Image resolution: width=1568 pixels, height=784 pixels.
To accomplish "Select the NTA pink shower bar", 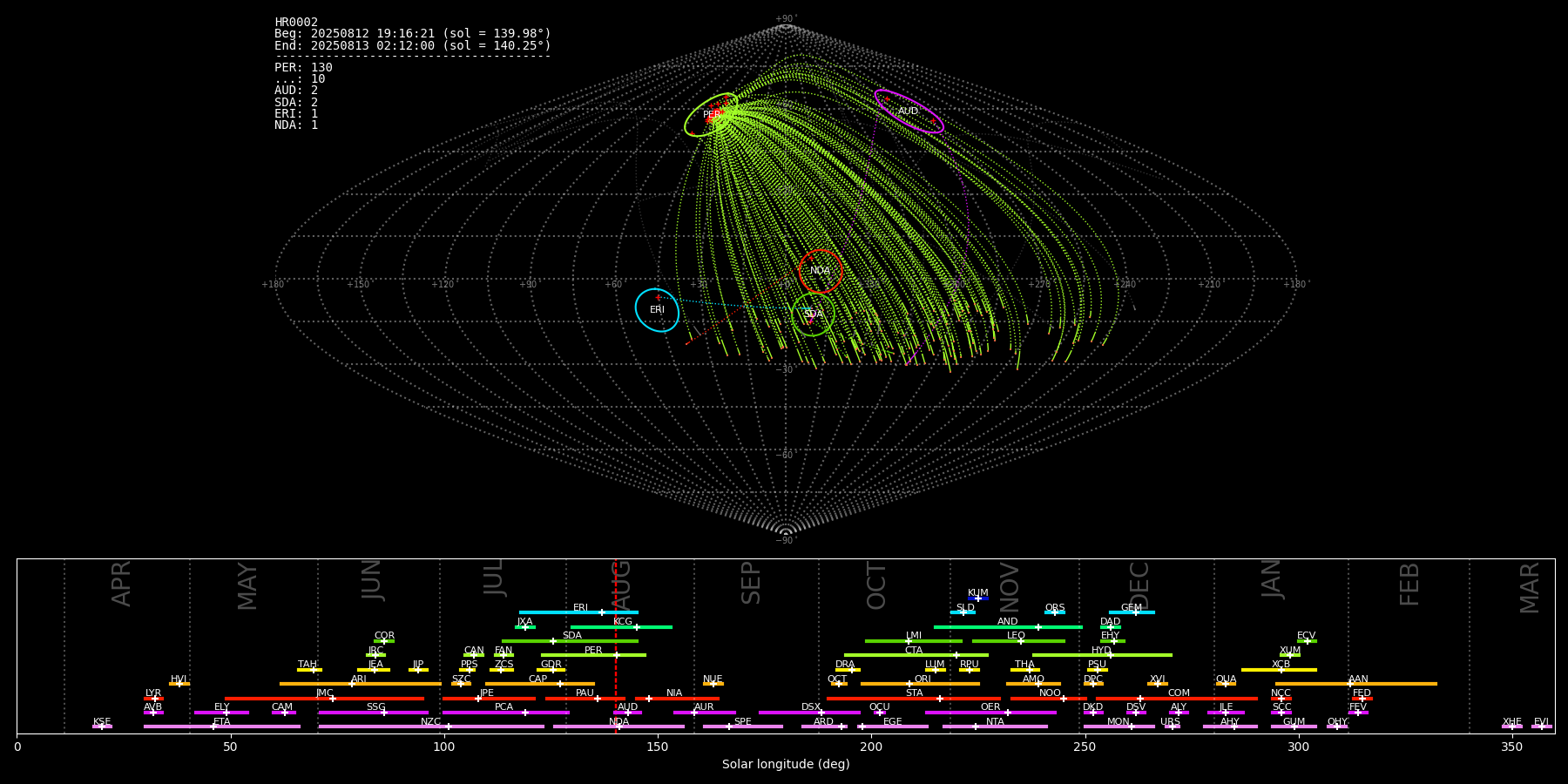I will click(995, 727).
